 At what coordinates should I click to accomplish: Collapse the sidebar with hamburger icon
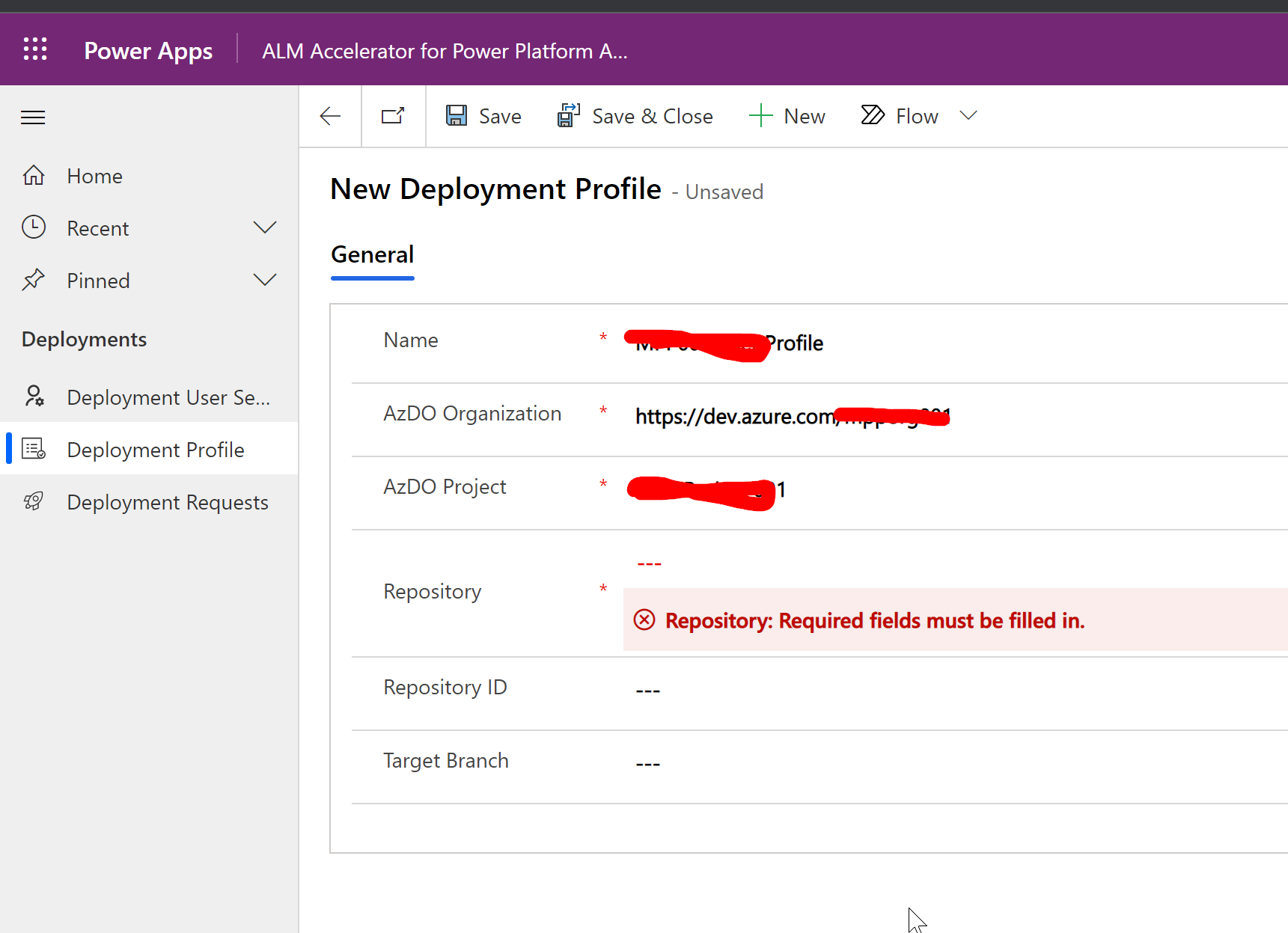tap(33, 117)
